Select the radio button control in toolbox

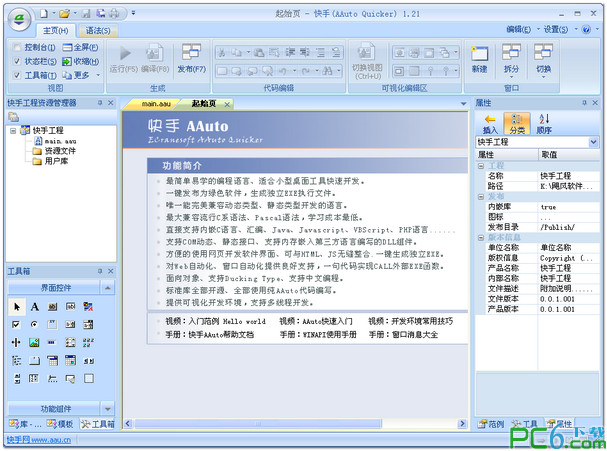(x=34, y=324)
